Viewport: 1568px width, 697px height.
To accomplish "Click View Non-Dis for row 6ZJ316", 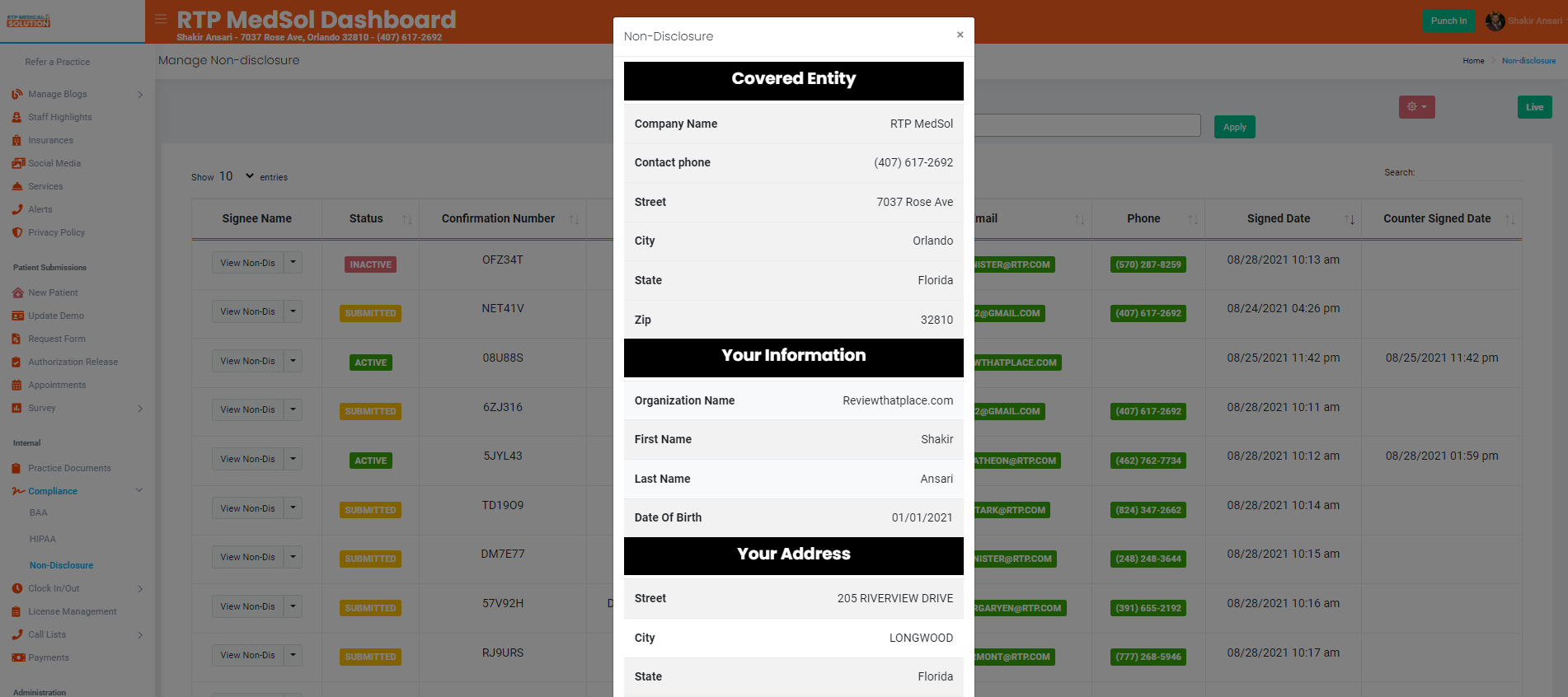I will (x=247, y=409).
